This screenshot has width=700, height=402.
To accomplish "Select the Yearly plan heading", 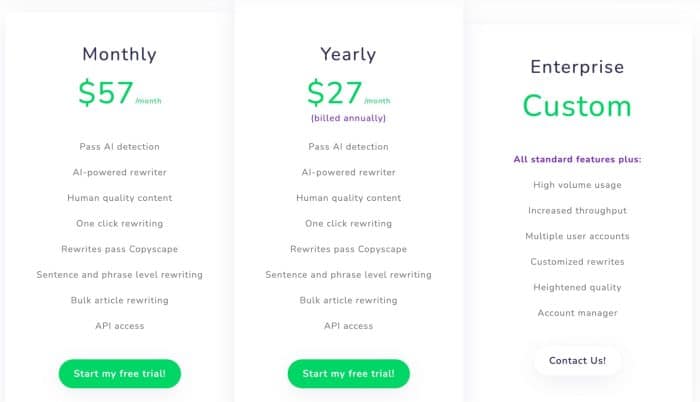I will 348,54.
